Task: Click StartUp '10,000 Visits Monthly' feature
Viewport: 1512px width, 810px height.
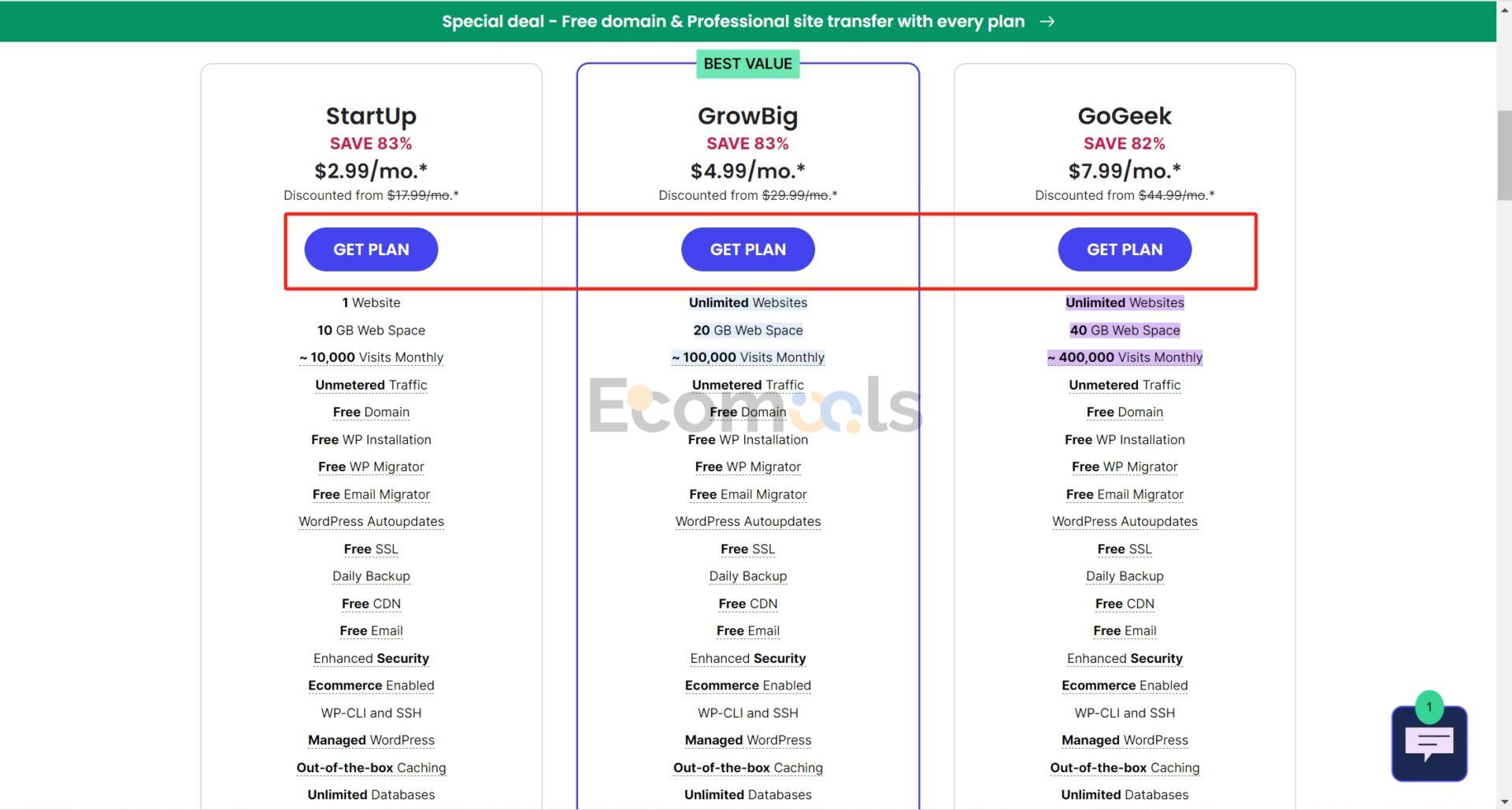Action: click(371, 357)
